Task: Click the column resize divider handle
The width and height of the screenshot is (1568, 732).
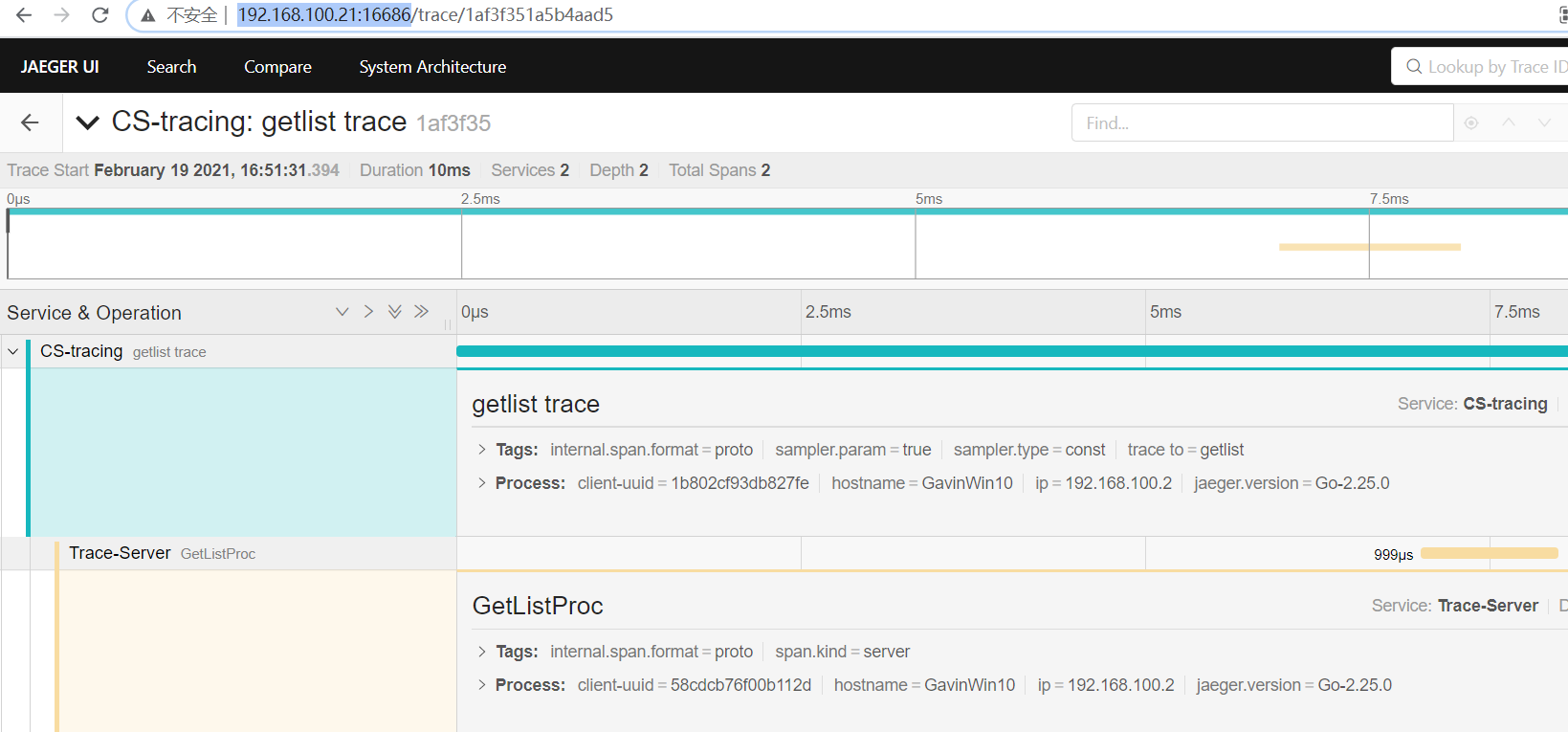Action: (447, 325)
